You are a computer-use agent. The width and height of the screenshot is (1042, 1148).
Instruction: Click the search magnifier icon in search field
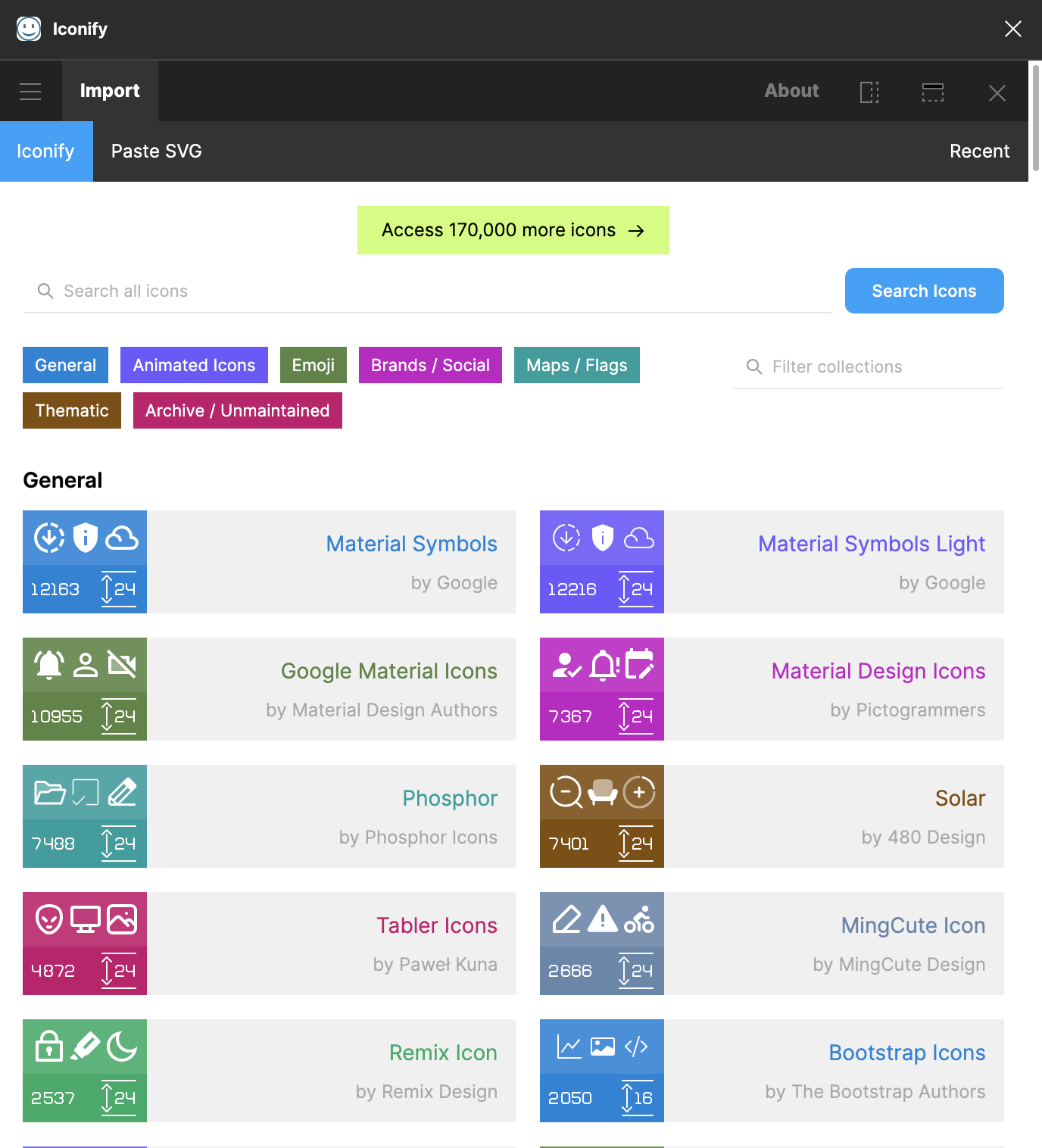click(x=45, y=291)
